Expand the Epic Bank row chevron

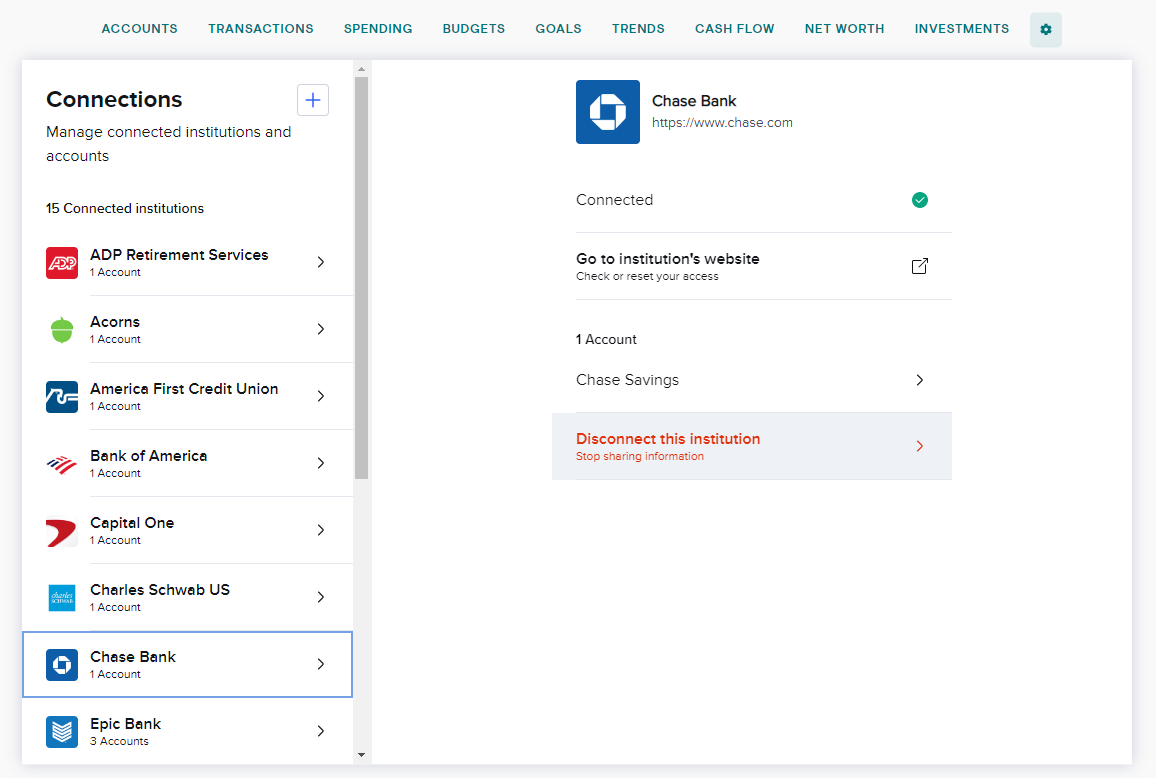click(x=321, y=732)
